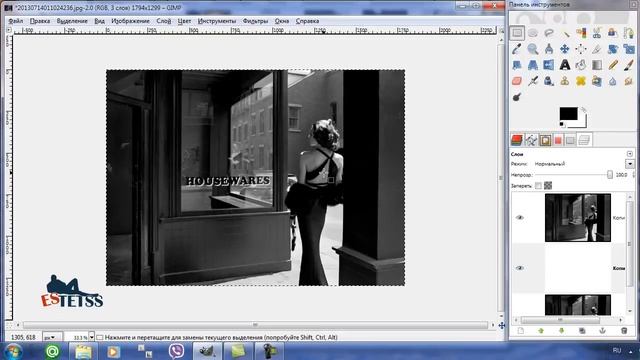The image size is (640, 360).
Task: Select the Select by Color tool
Action: click(x=581, y=33)
